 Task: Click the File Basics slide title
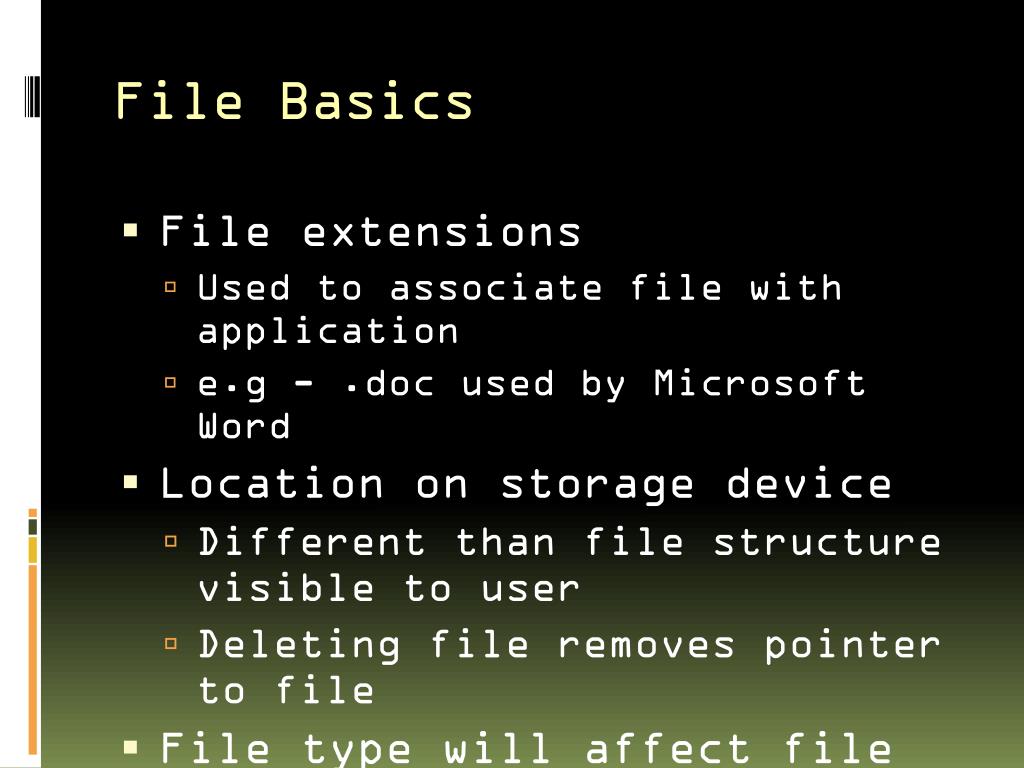tap(294, 101)
